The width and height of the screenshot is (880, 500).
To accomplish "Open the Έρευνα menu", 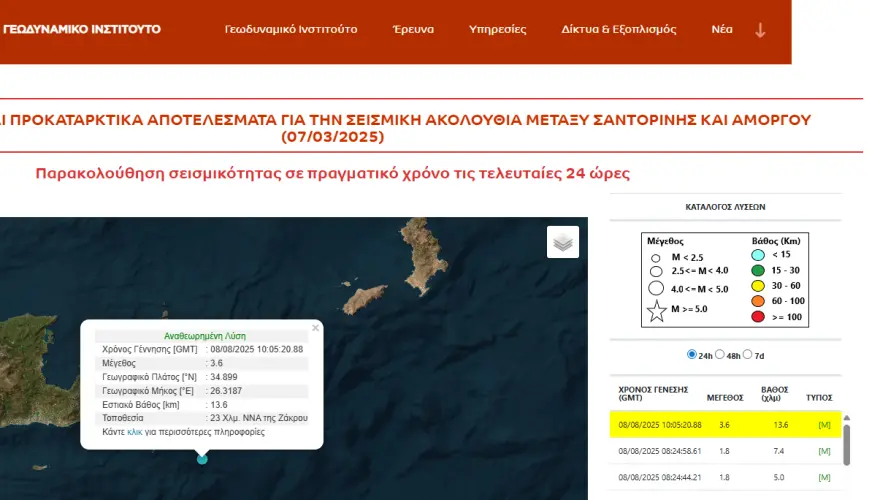I will click(x=413, y=29).
